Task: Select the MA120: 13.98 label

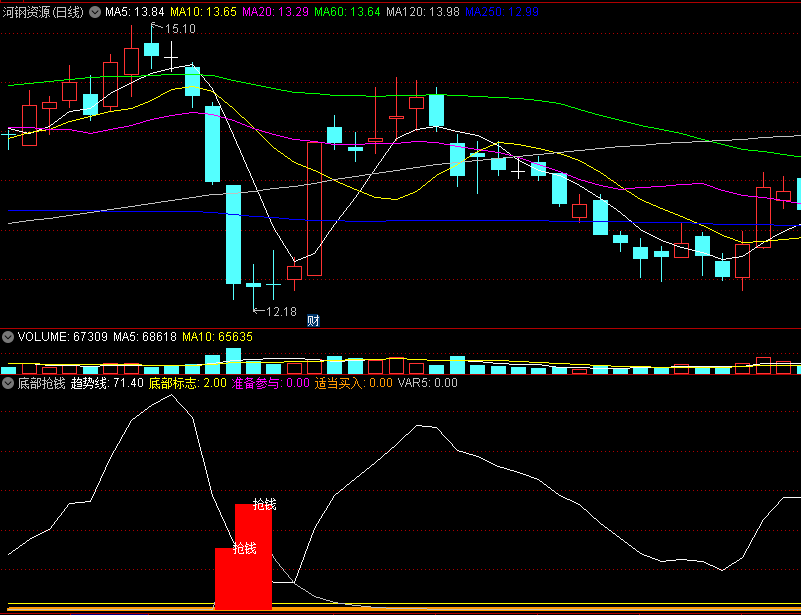Action: point(423,12)
